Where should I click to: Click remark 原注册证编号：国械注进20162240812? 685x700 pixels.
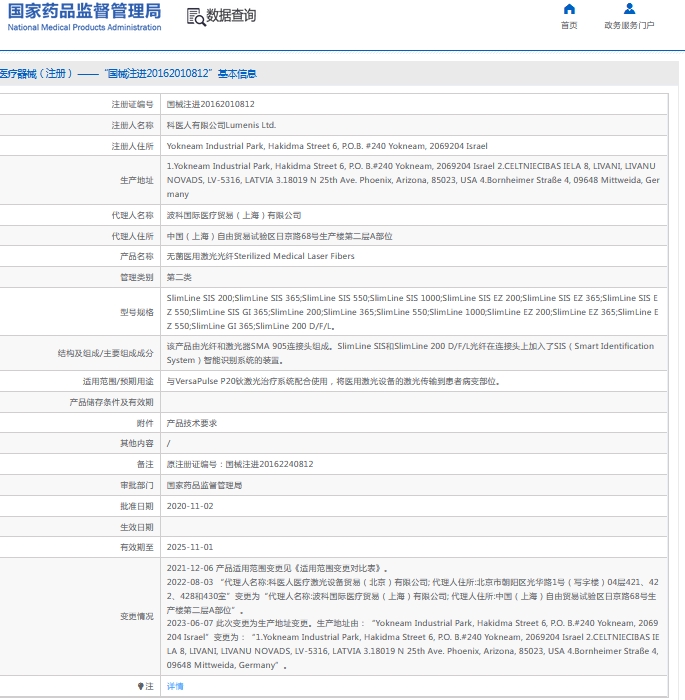(x=240, y=464)
